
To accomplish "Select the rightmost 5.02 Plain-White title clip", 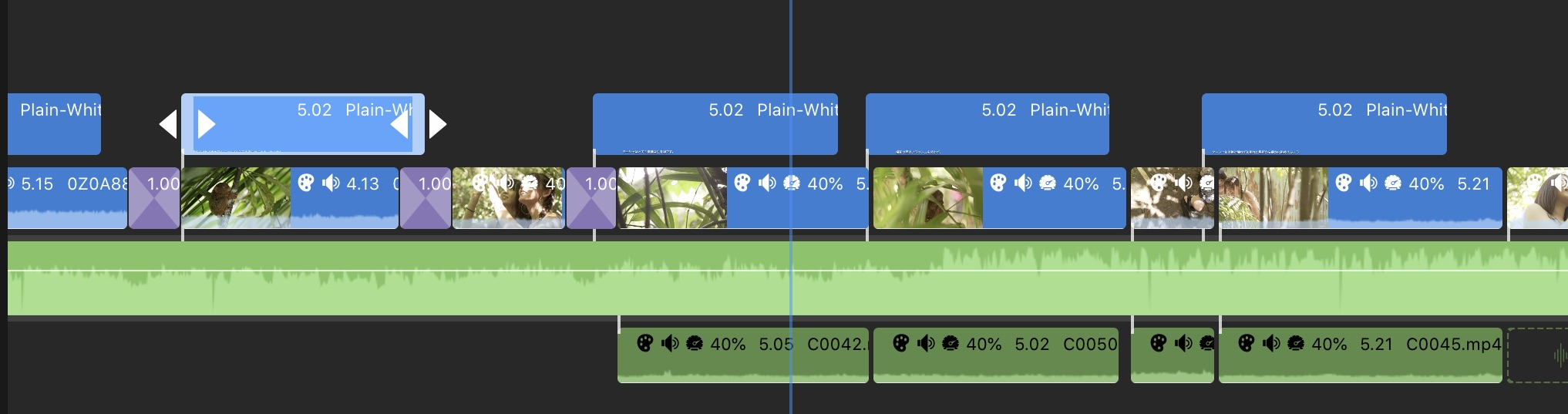I will (x=1324, y=123).
